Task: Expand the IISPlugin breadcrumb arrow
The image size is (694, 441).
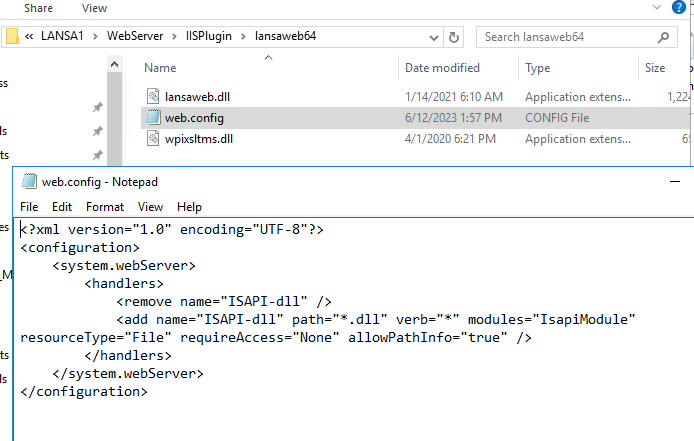Action: (243, 36)
